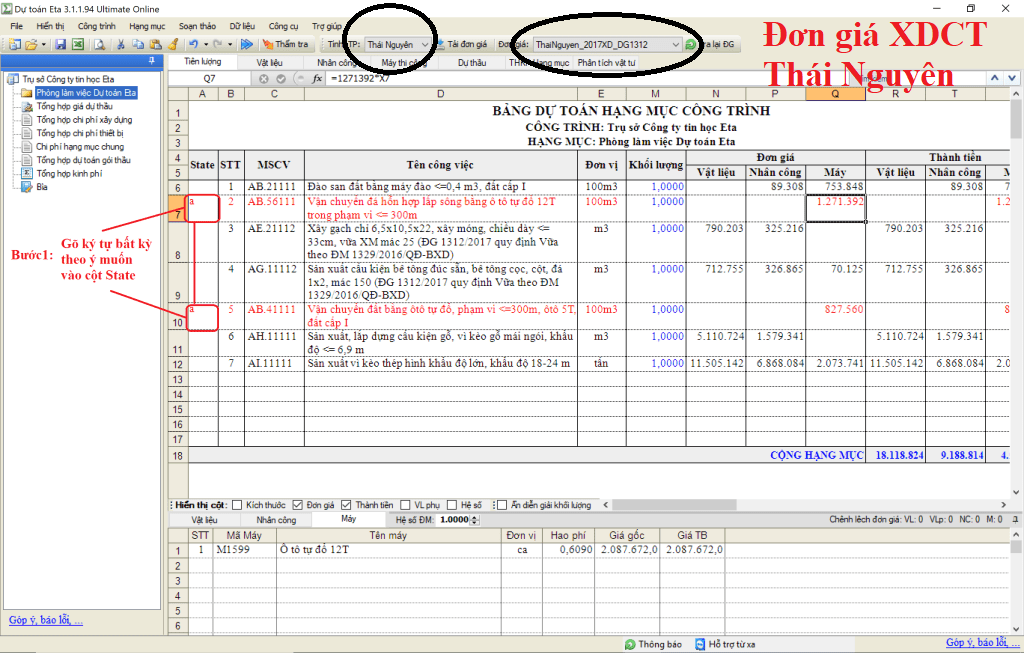
Task: Click the blue fast-forward arrows icon
Action: pos(245,45)
